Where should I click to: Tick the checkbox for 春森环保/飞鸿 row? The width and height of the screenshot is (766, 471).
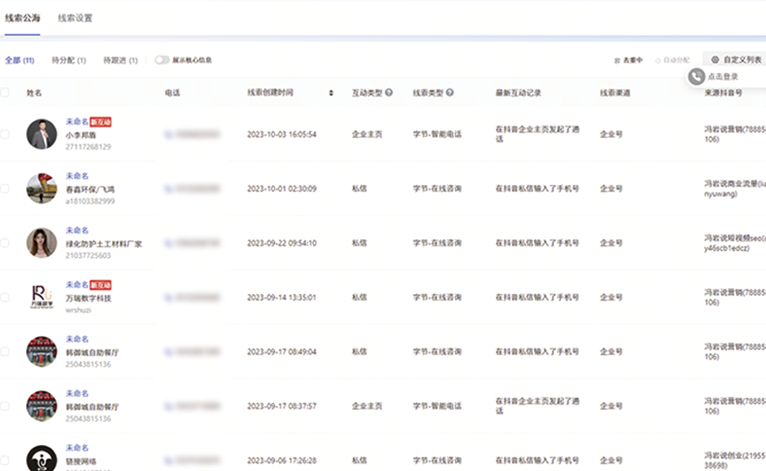coord(5,188)
